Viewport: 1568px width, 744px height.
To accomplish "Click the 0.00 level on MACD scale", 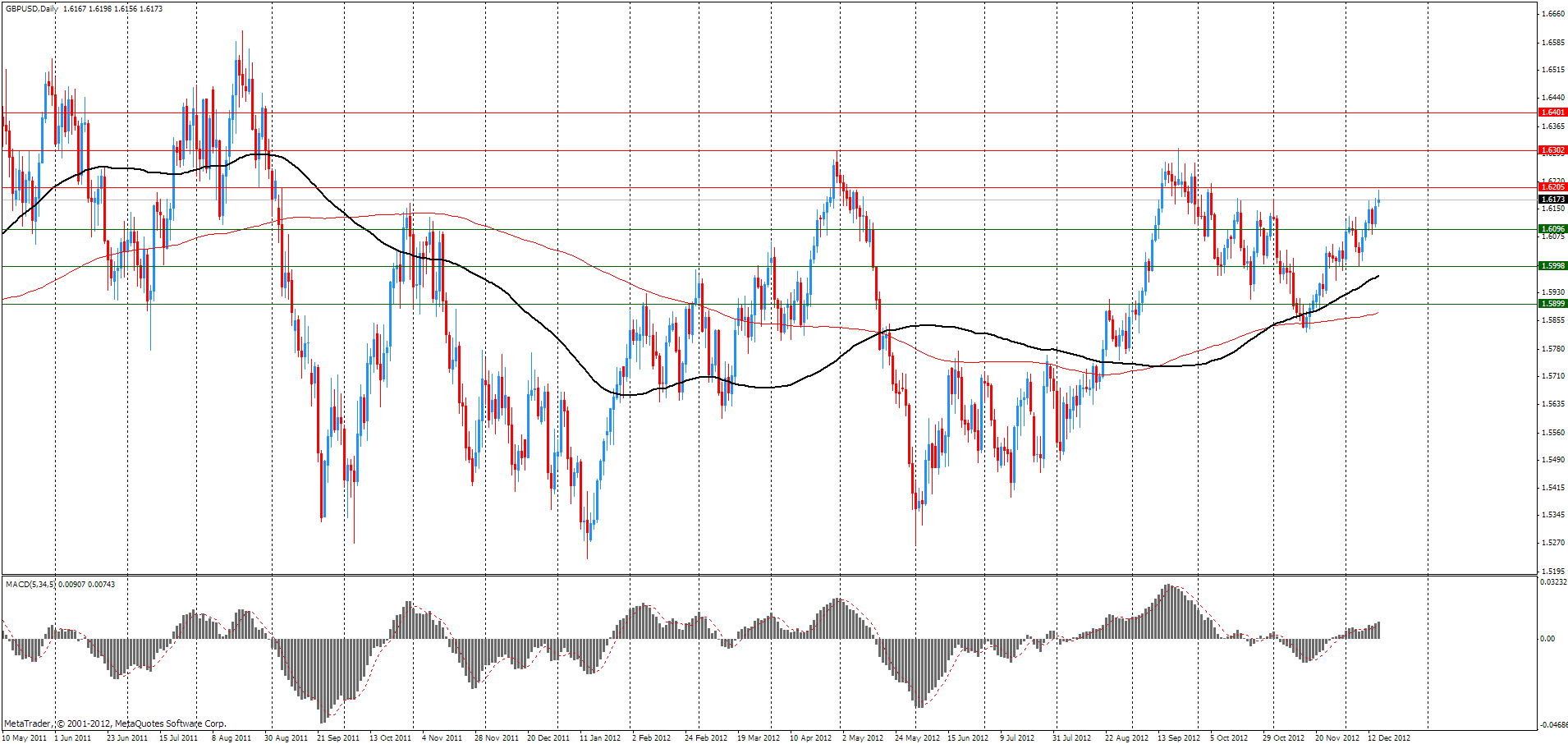I will [1547, 639].
